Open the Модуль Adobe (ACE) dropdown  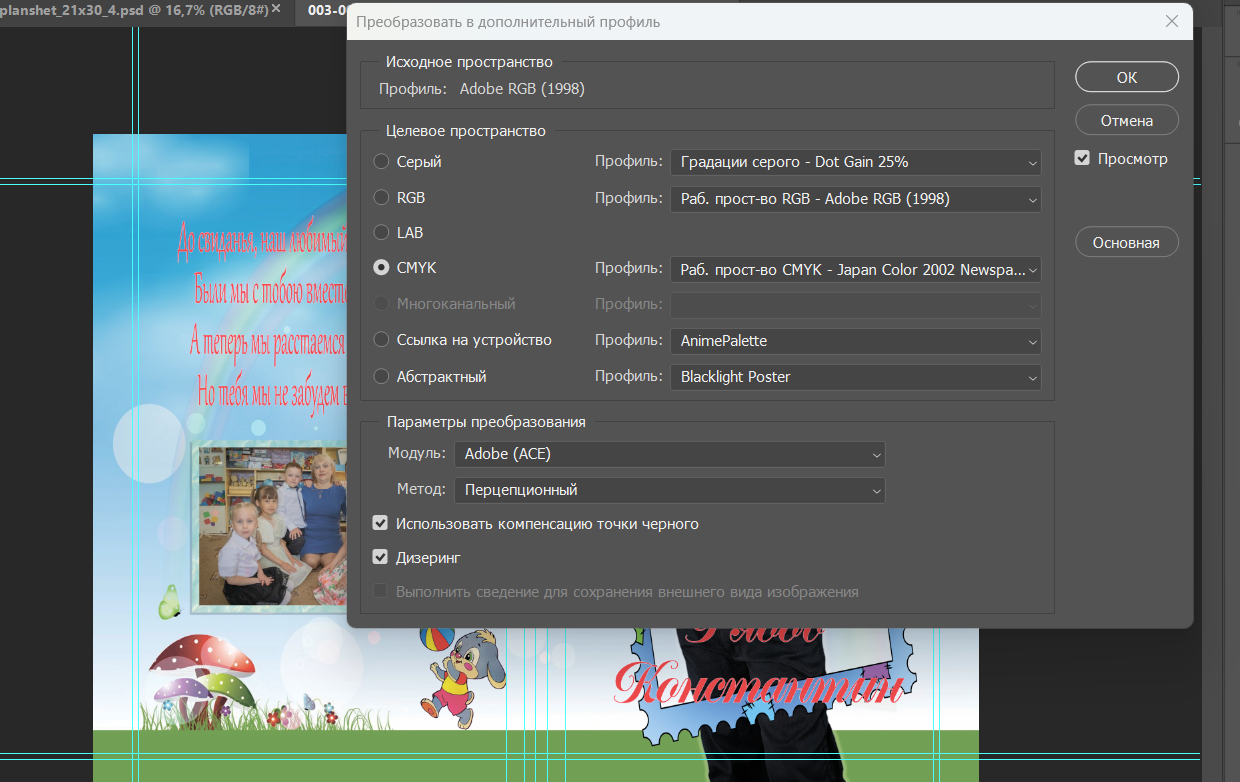tap(670, 454)
